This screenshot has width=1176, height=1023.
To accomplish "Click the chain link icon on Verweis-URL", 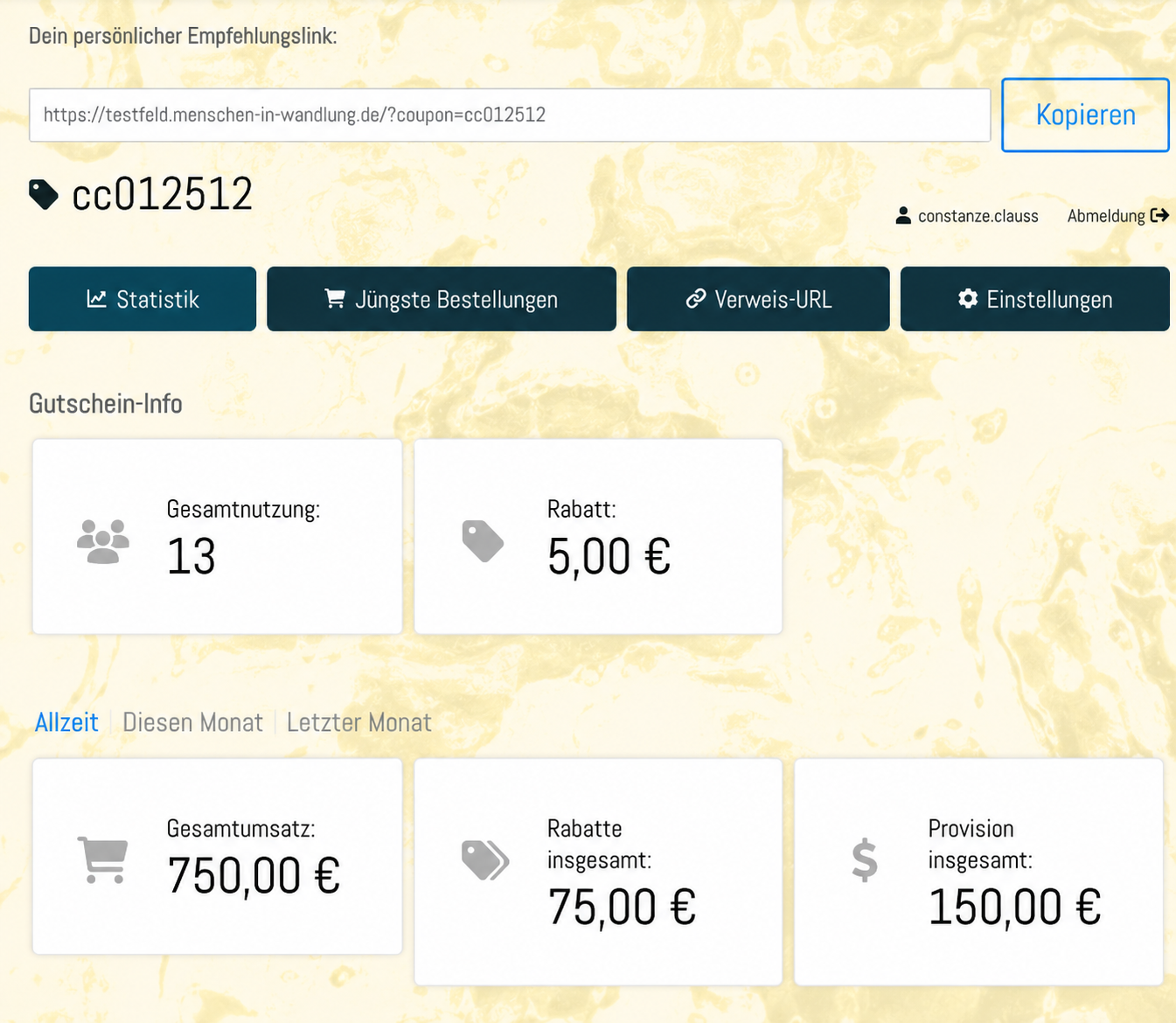I will point(696,299).
